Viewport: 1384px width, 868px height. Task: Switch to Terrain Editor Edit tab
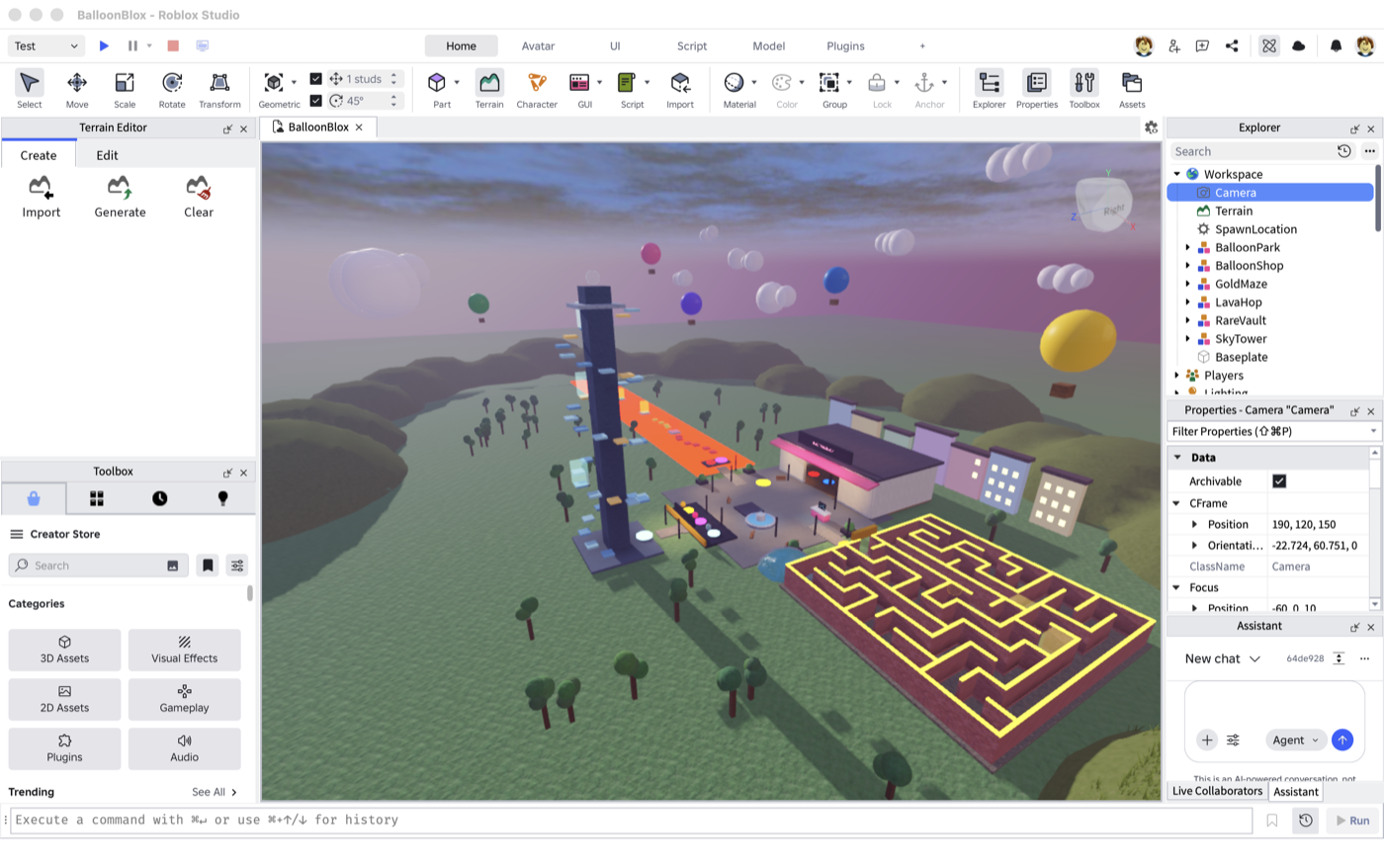[x=107, y=155]
